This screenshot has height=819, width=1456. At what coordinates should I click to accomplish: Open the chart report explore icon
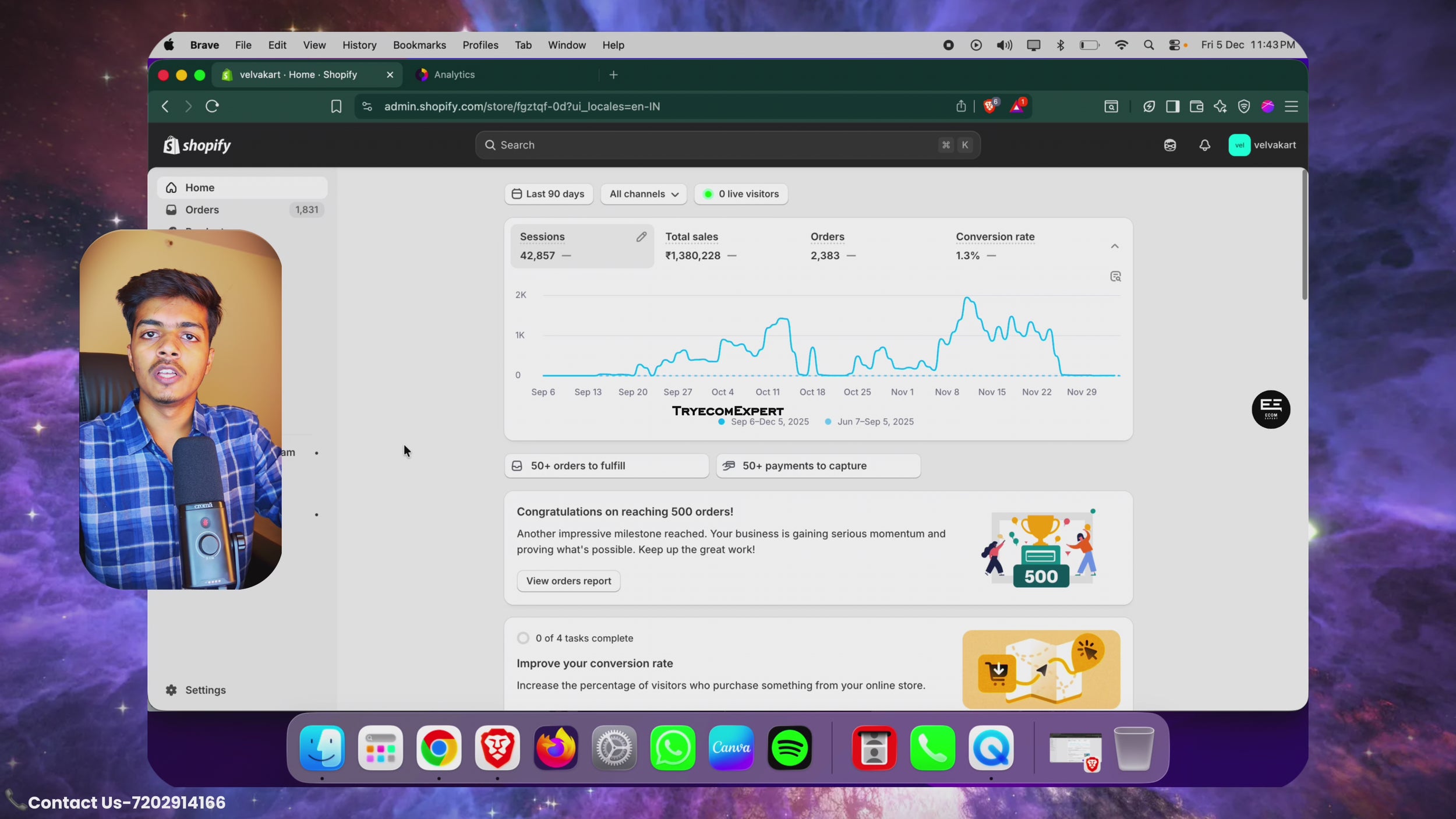[x=1115, y=277]
